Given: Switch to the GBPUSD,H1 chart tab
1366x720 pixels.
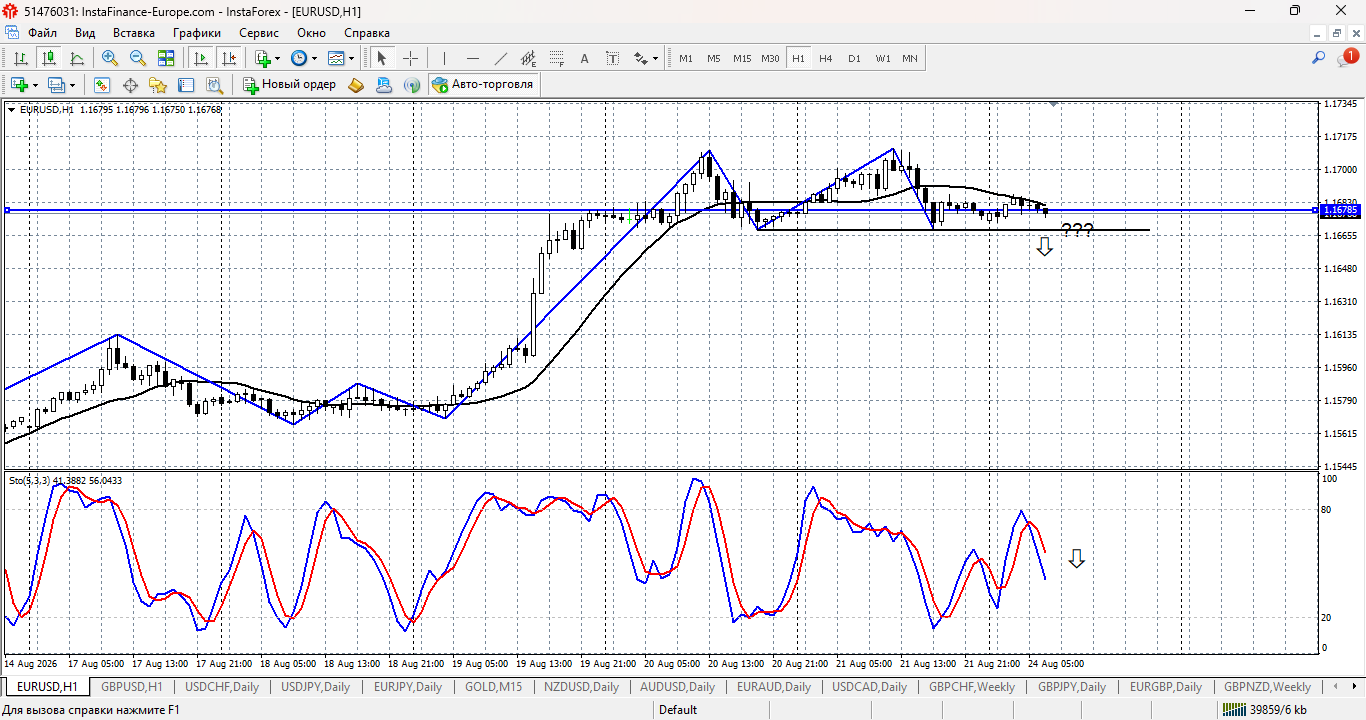Looking at the screenshot, I should pyautogui.click(x=132, y=687).
